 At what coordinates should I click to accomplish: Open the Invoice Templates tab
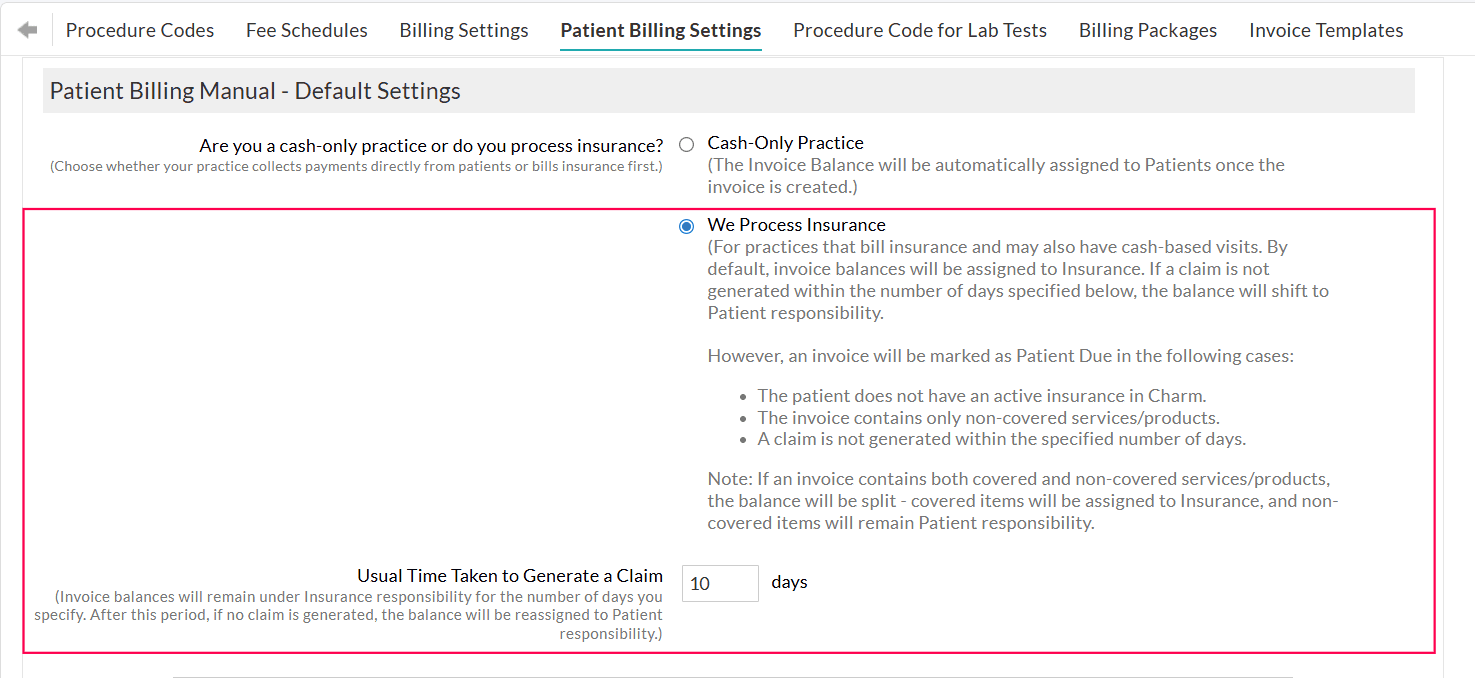click(1325, 30)
